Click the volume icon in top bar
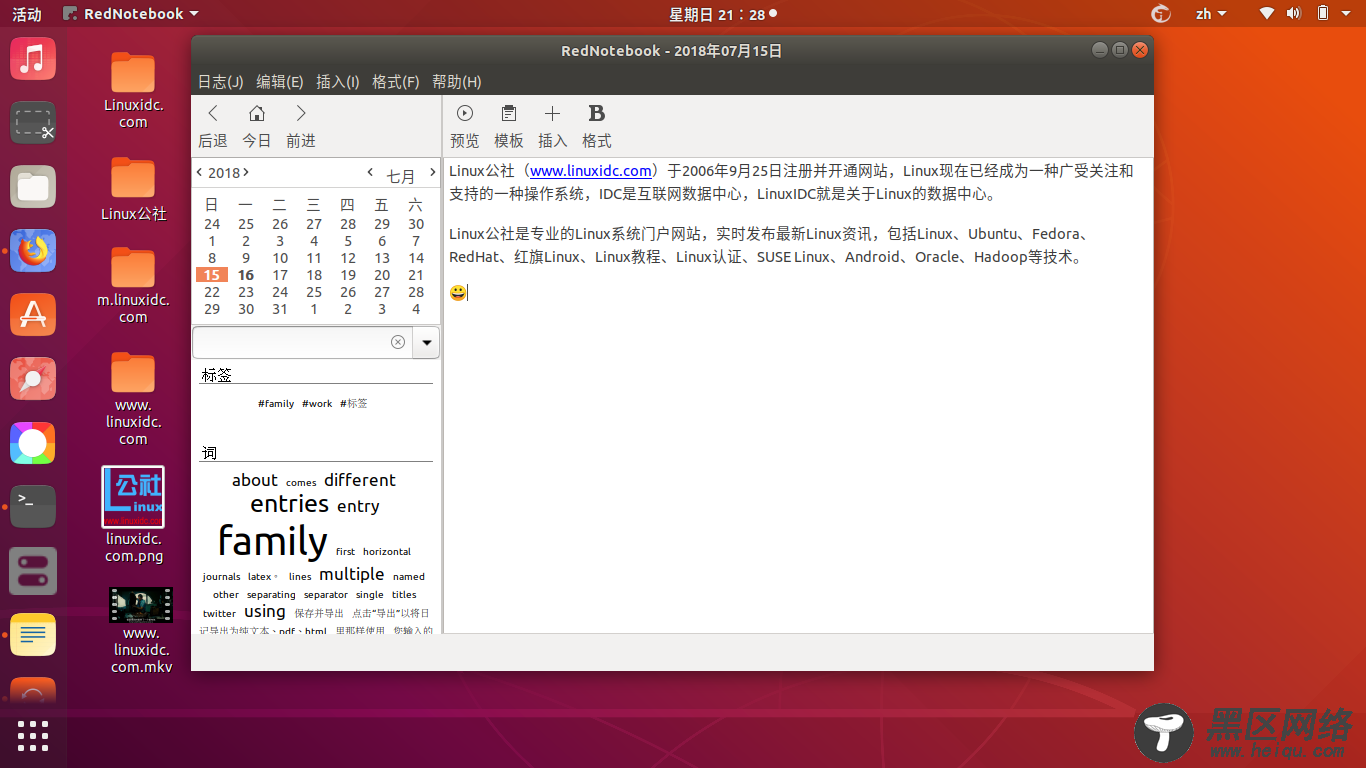 pyautogui.click(x=1294, y=14)
